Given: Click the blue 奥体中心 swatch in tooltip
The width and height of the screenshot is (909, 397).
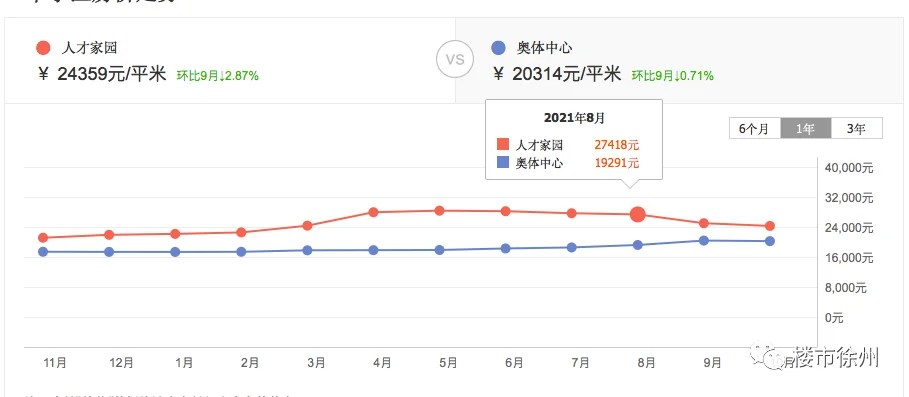Looking at the screenshot, I should tap(503, 163).
